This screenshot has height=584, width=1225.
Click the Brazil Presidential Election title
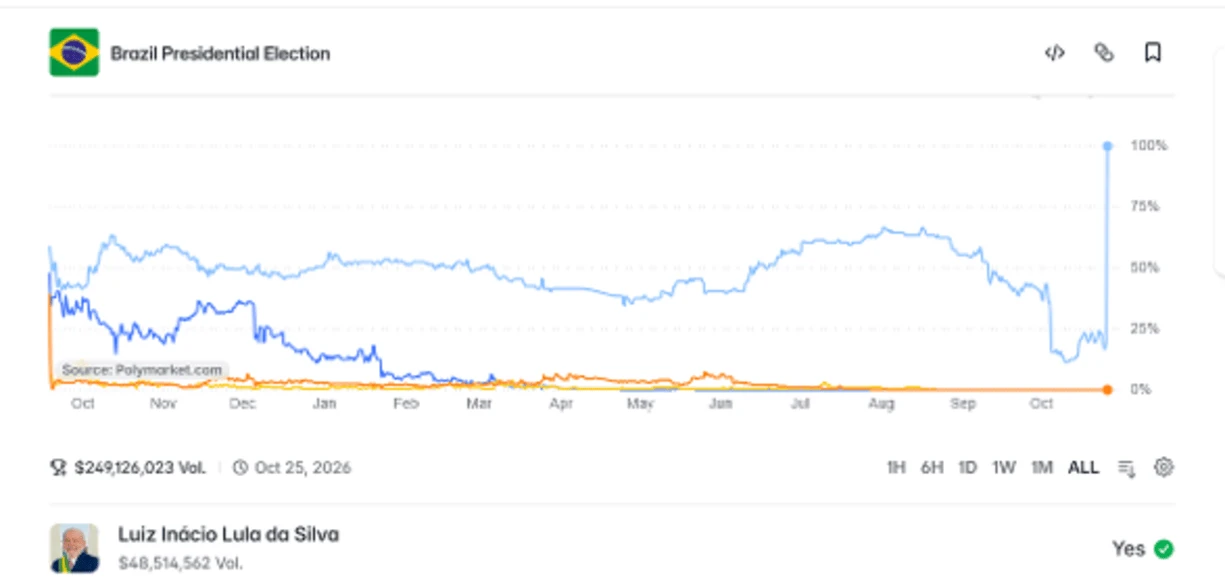220,53
